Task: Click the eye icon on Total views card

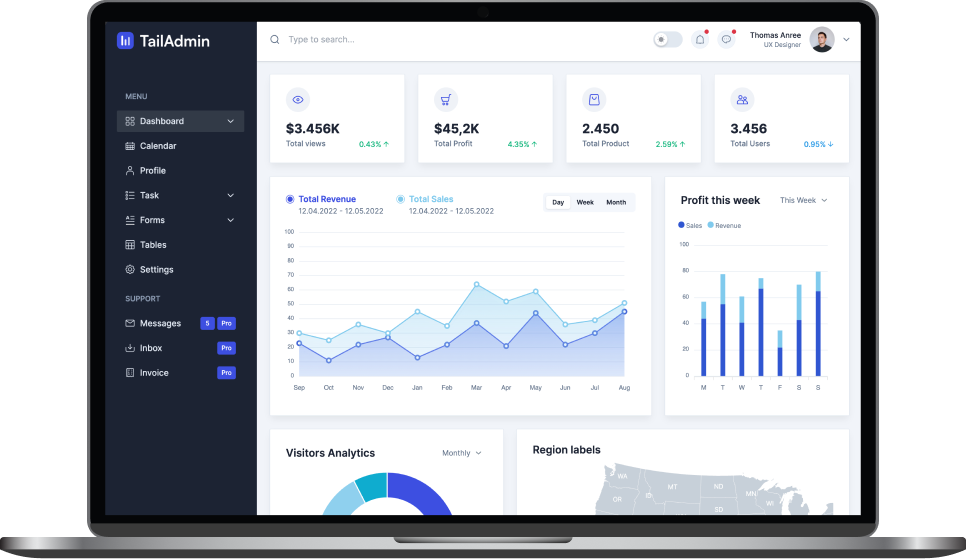Action: pos(298,100)
